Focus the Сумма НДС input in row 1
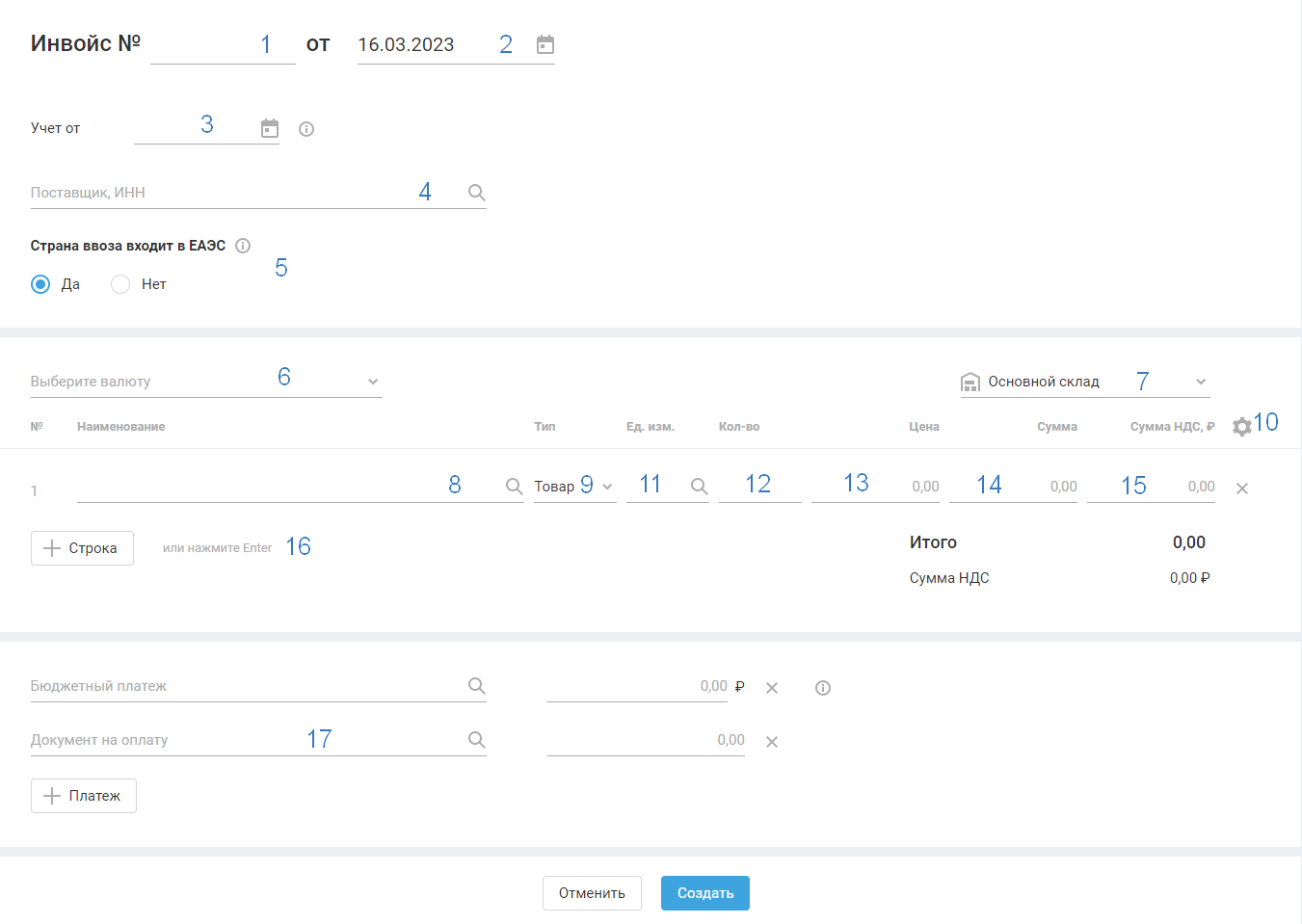The image size is (1302, 924). pos(1151,487)
